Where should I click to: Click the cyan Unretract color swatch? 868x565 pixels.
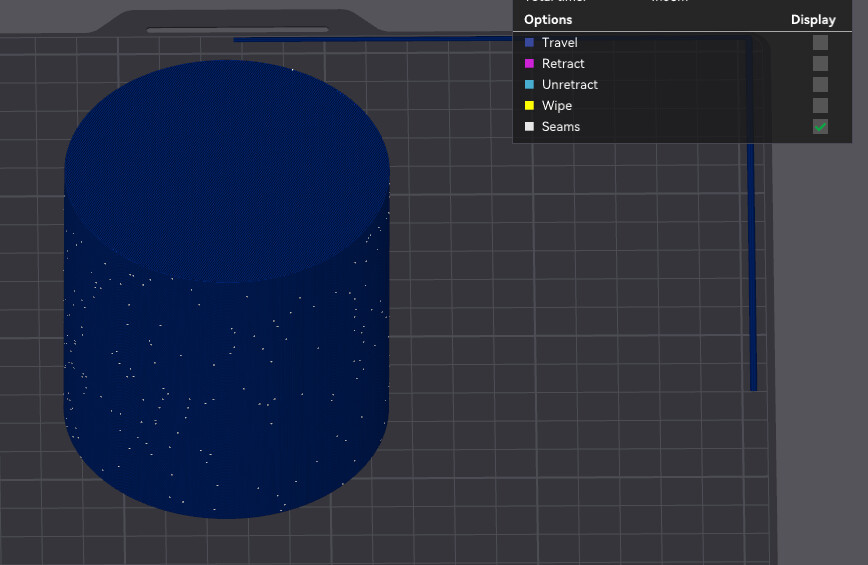tap(529, 85)
